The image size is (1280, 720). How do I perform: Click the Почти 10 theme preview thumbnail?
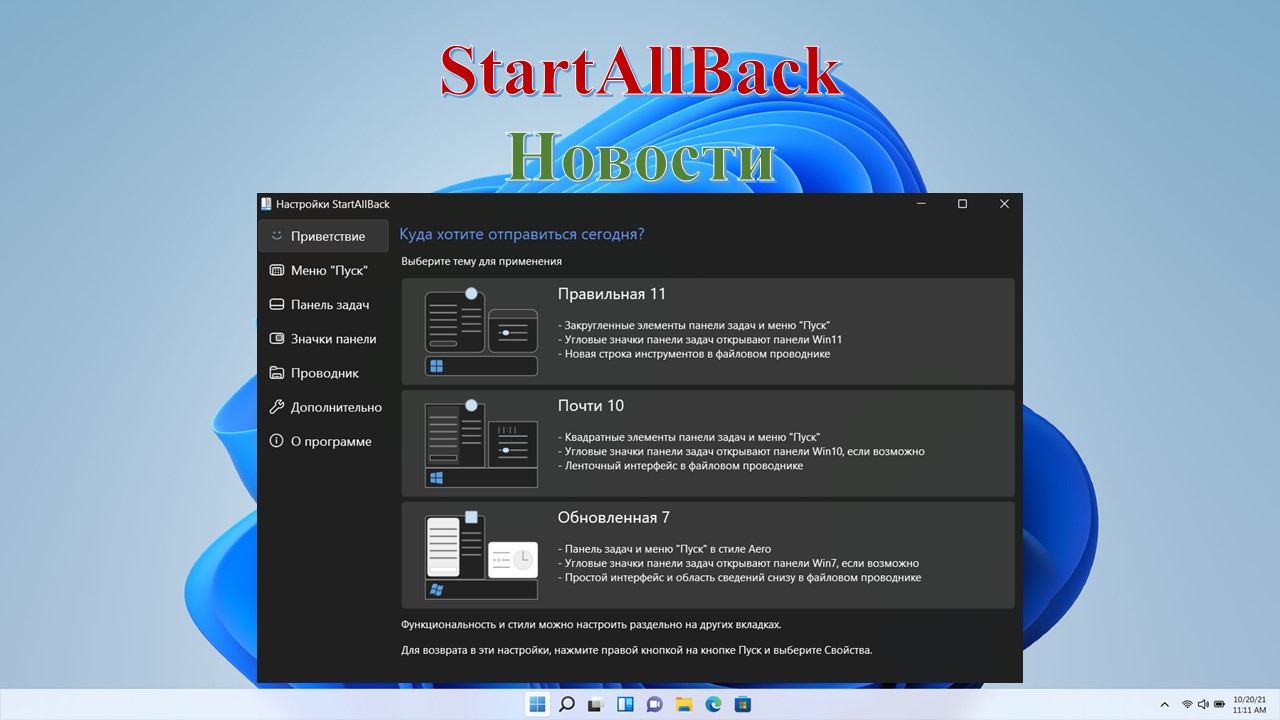click(481, 443)
